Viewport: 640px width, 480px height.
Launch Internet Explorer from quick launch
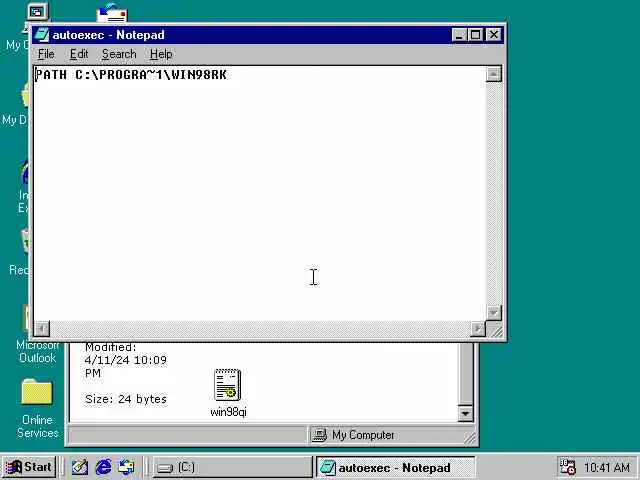[x=103, y=467]
